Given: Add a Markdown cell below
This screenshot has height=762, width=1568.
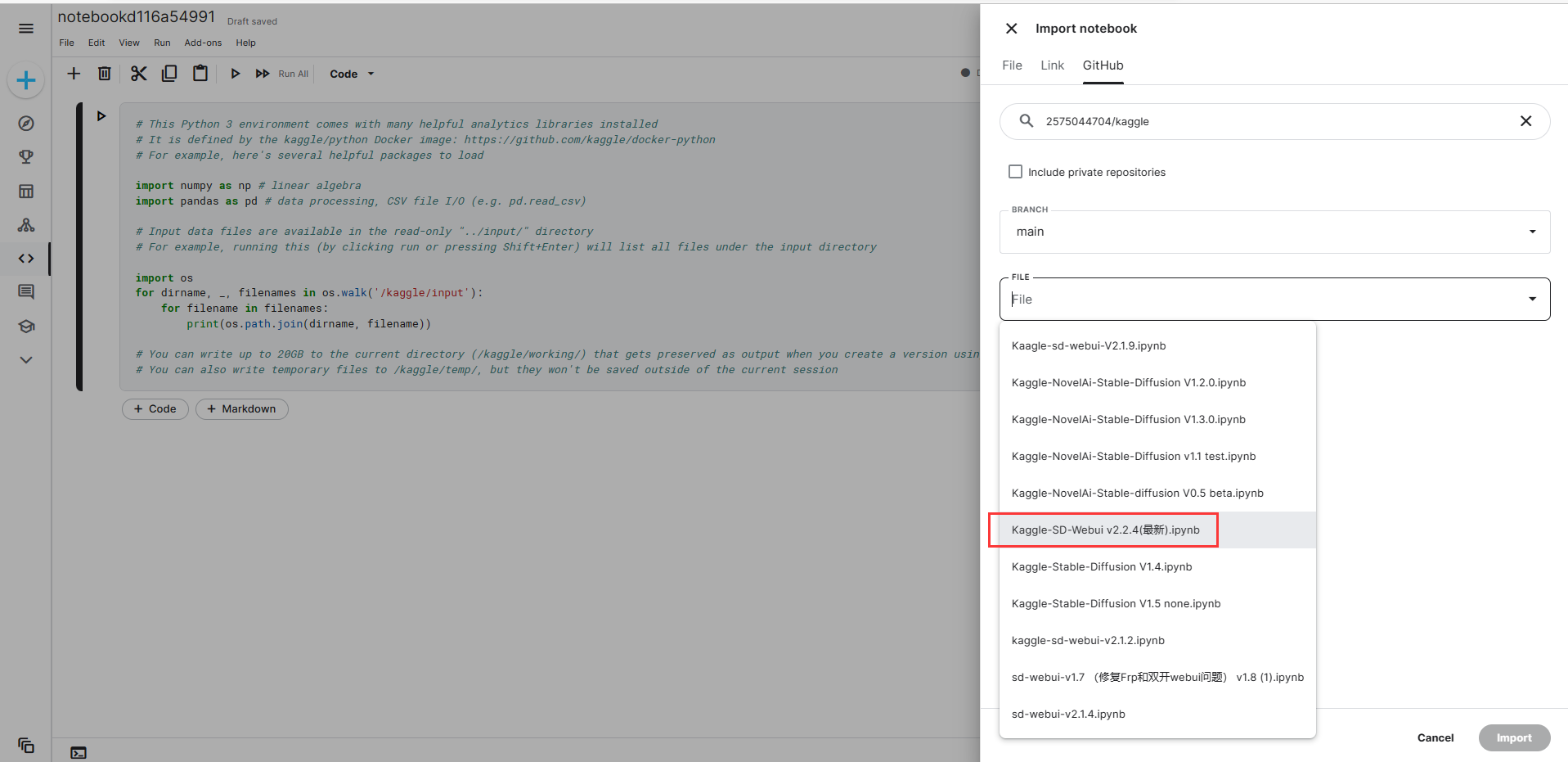Looking at the screenshot, I should [242, 409].
